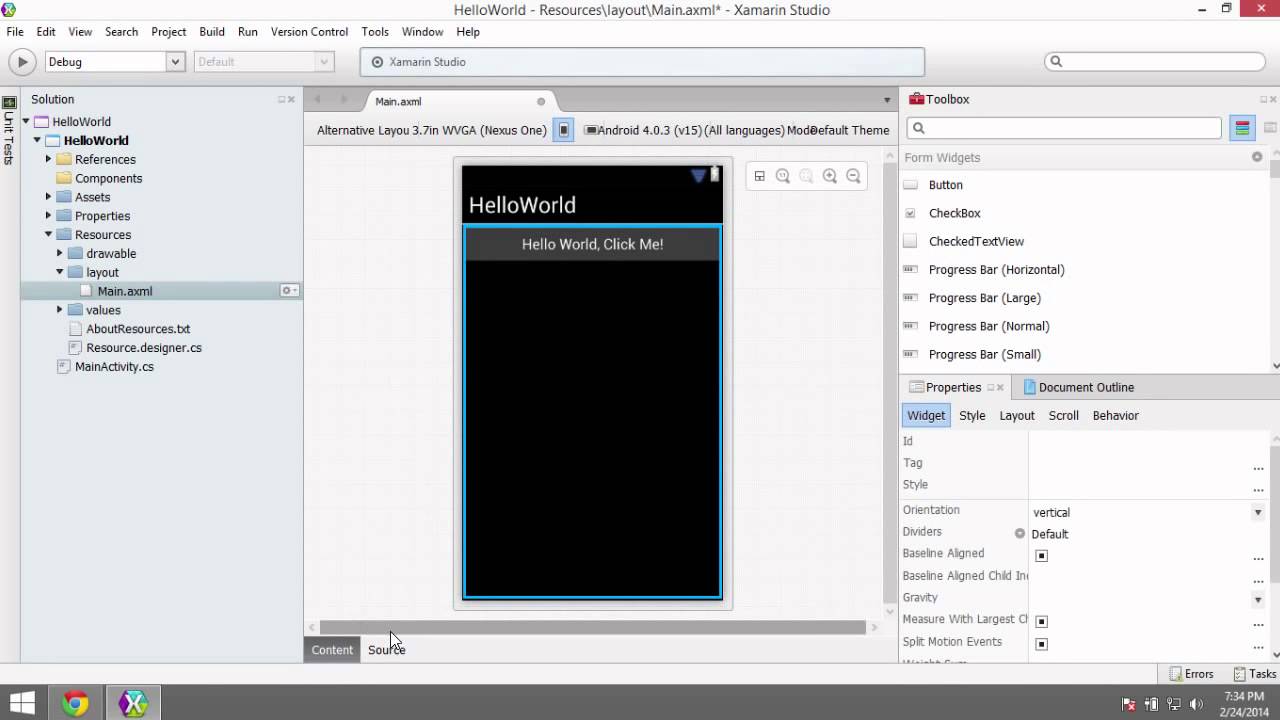Click Chrome icon in Windows taskbar
The width and height of the screenshot is (1280, 720).
(75, 704)
